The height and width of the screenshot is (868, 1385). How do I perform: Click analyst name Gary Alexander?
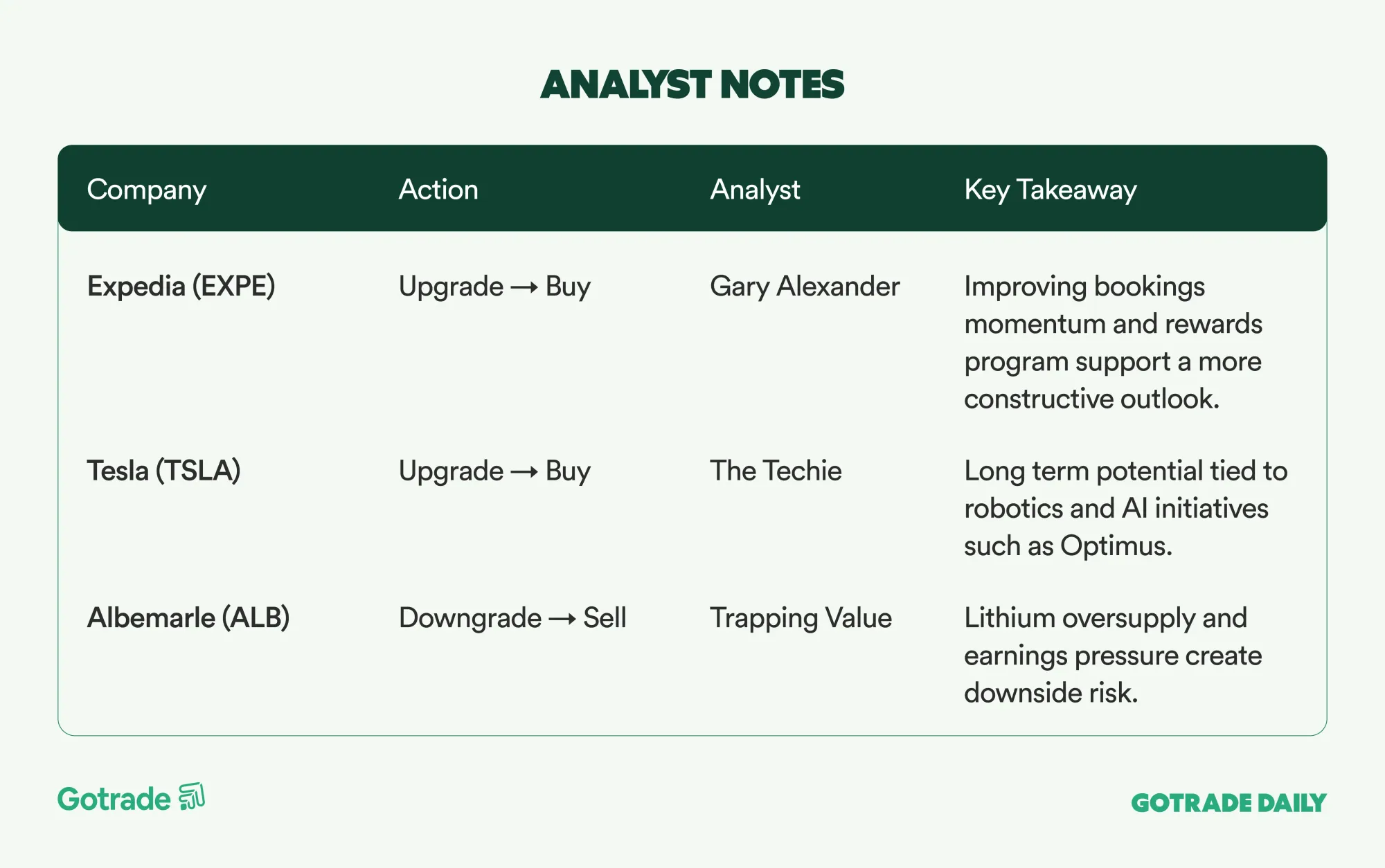805,286
